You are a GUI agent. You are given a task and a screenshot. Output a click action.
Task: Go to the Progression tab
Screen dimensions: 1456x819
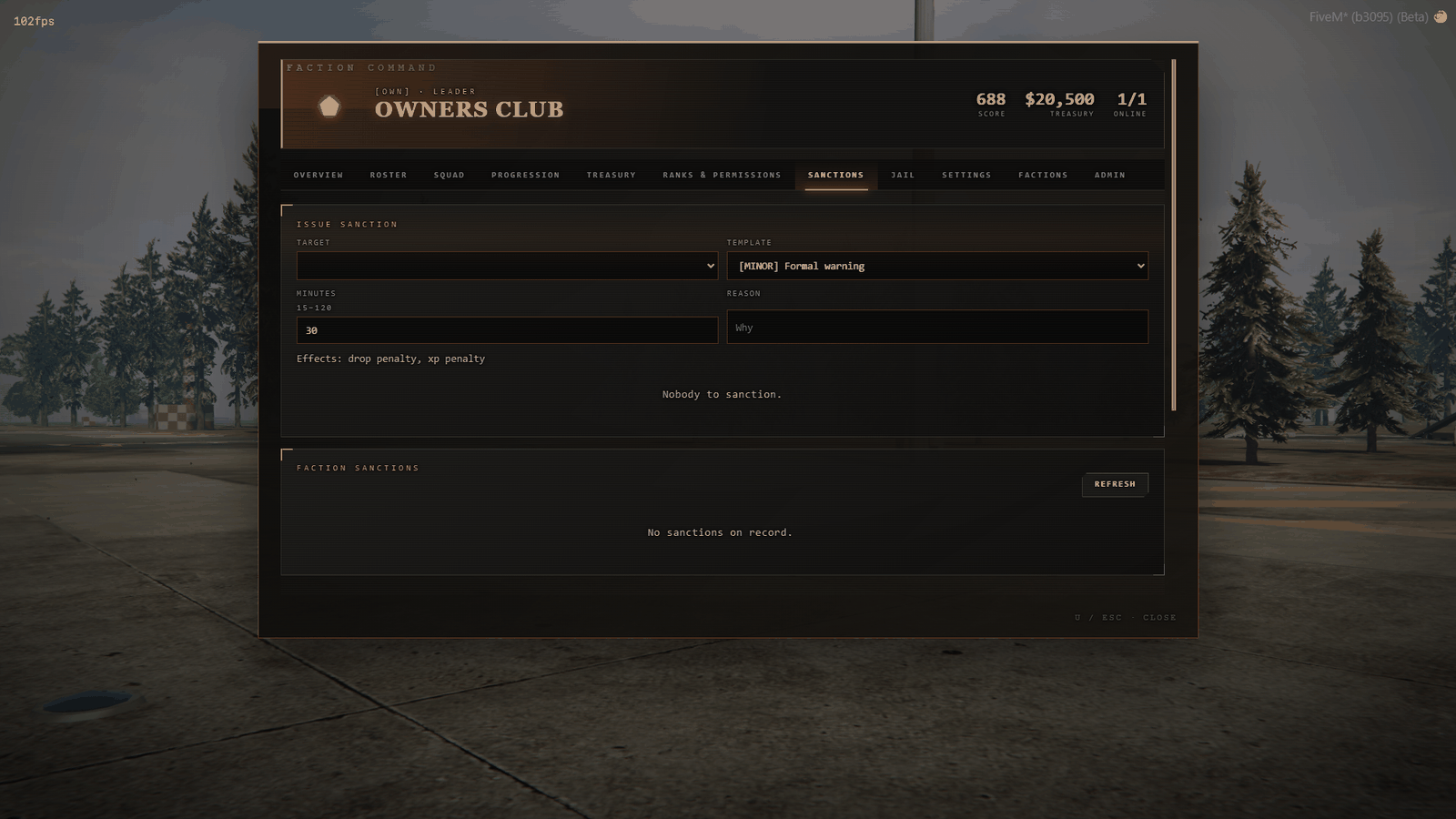click(x=526, y=175)
